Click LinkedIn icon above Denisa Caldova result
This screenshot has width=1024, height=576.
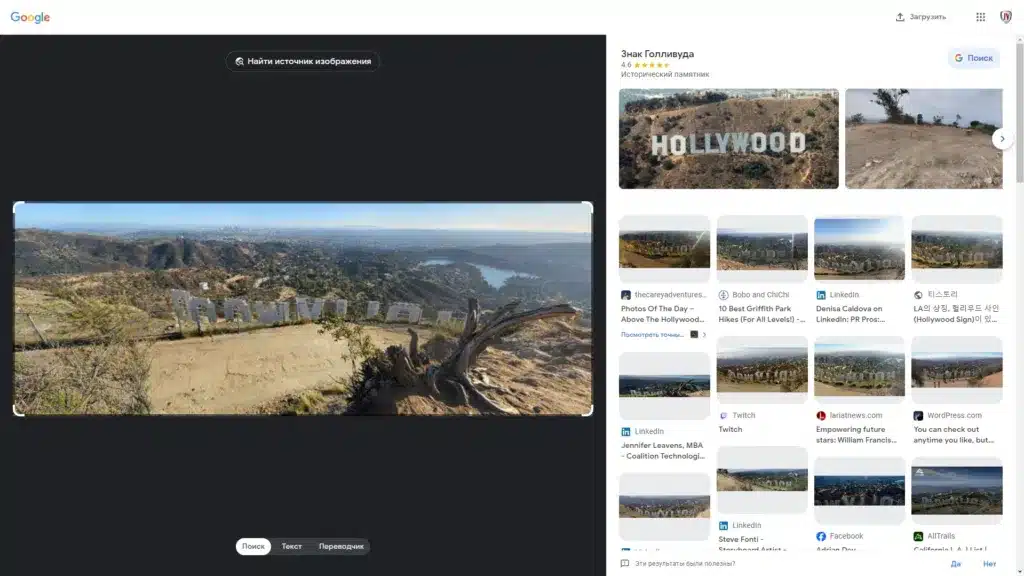pos(821,295)
